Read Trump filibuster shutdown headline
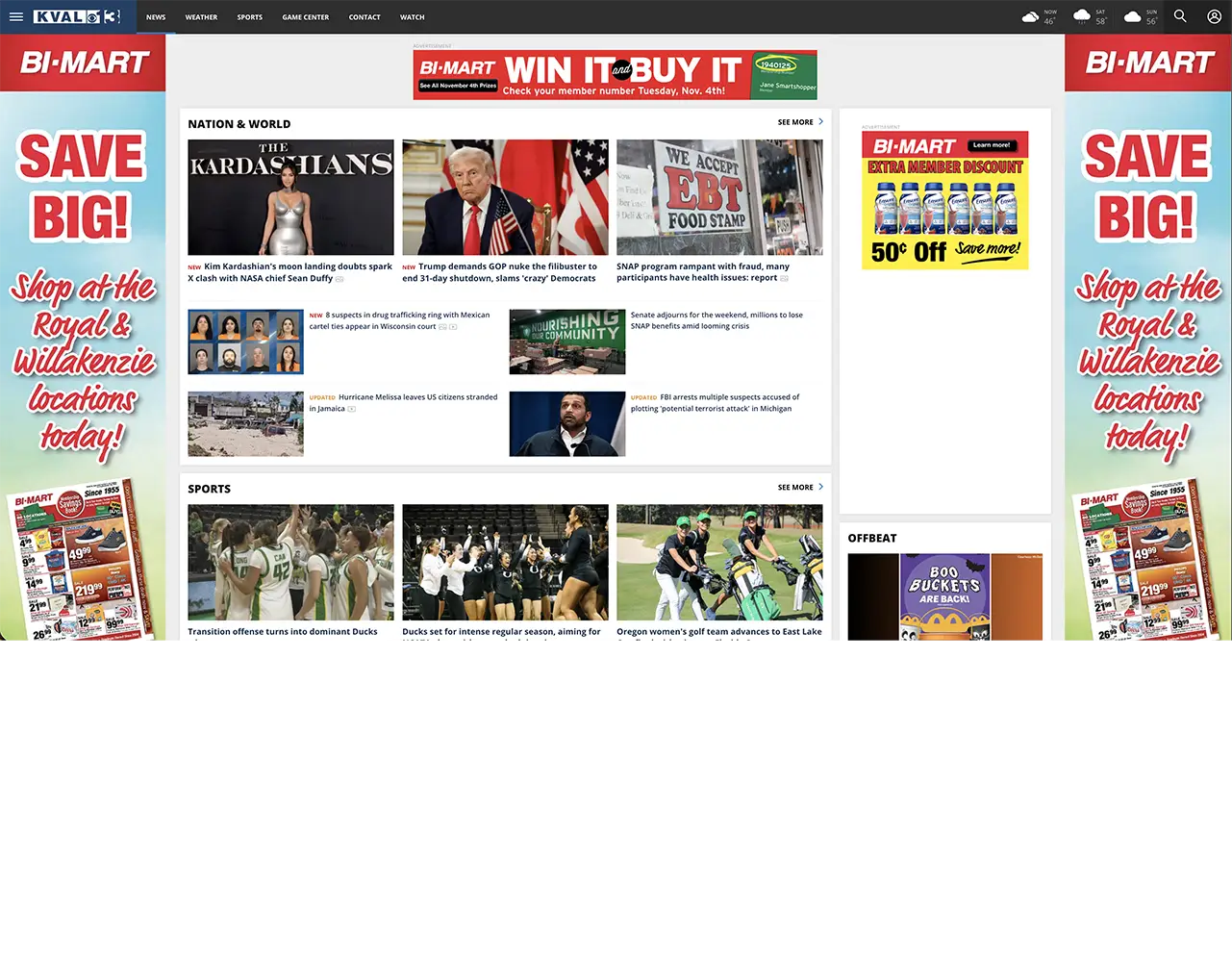 (x=500, y=272)
